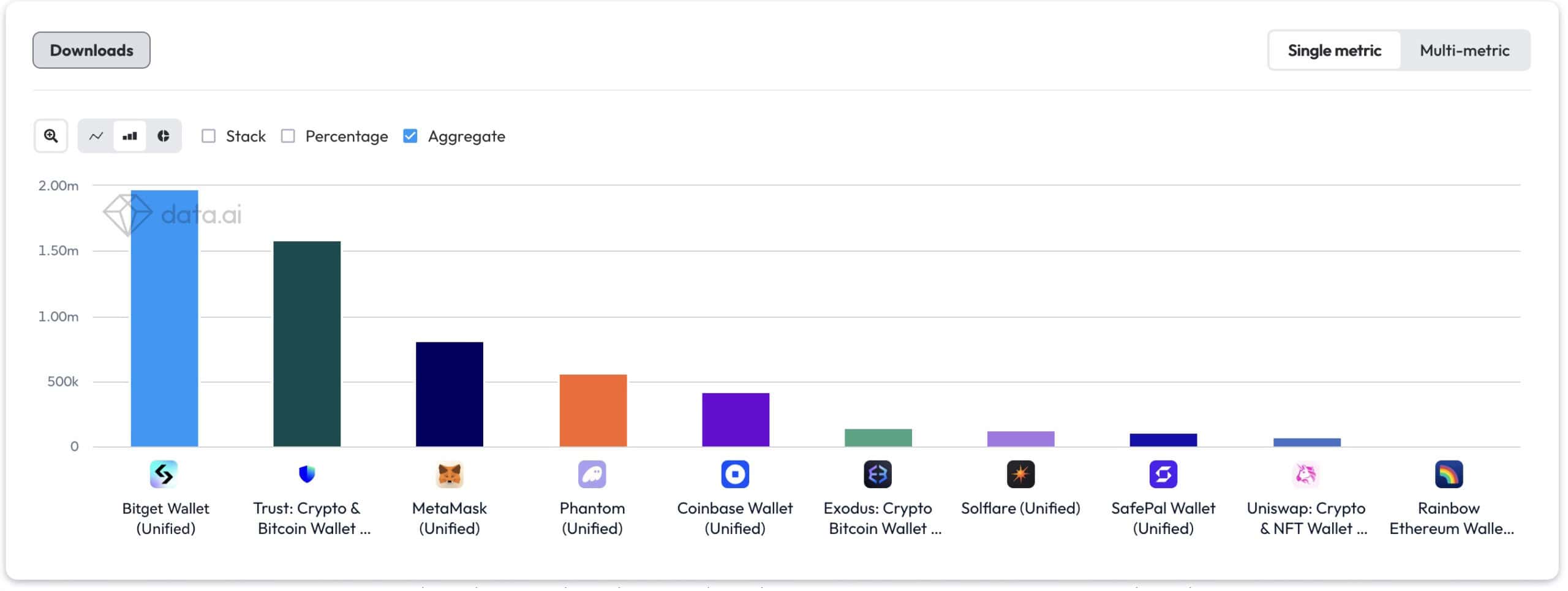Select the Solflare icon

tap(1020, 473)
